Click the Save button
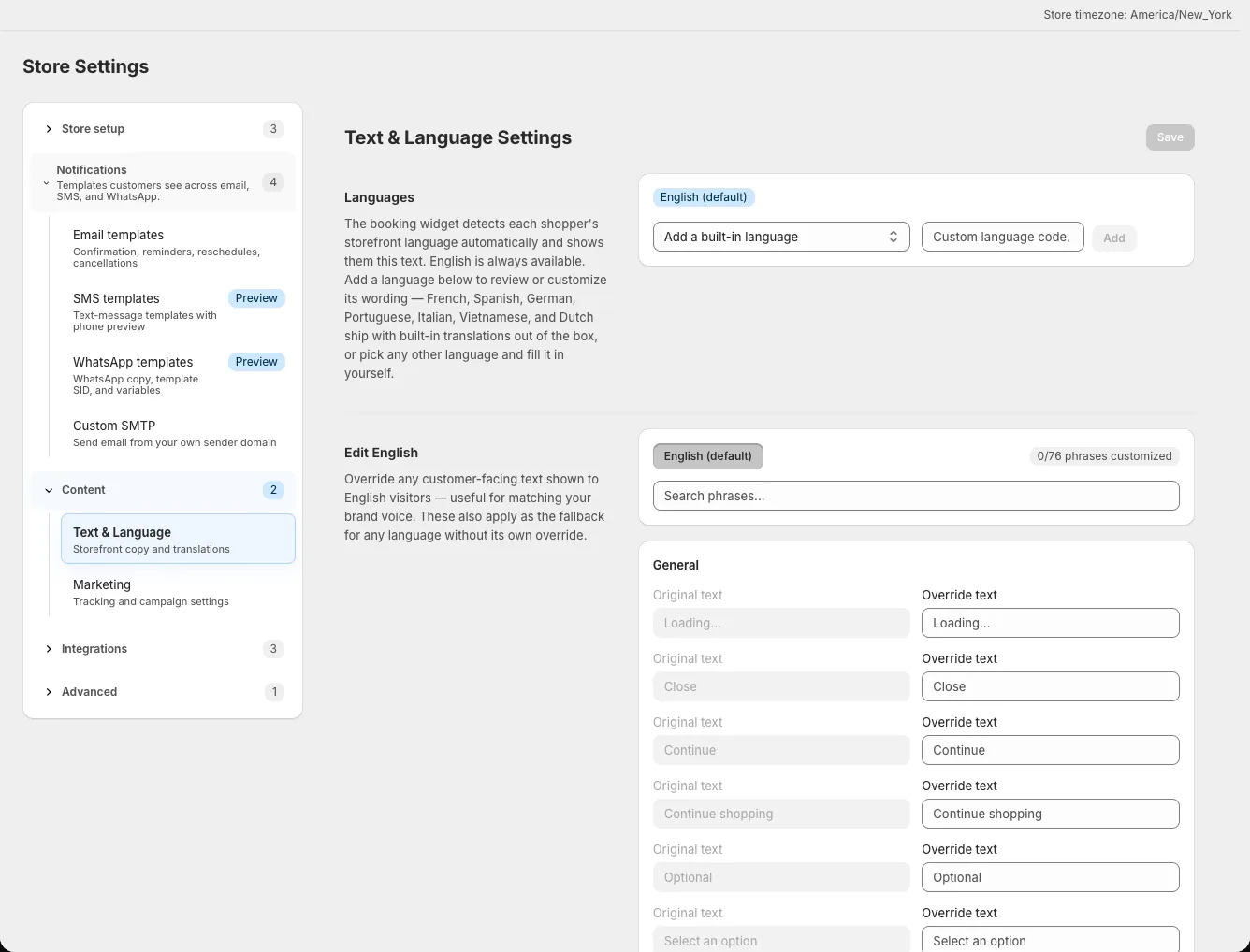Screen dimensions: 1250x952 [1170, 137]
